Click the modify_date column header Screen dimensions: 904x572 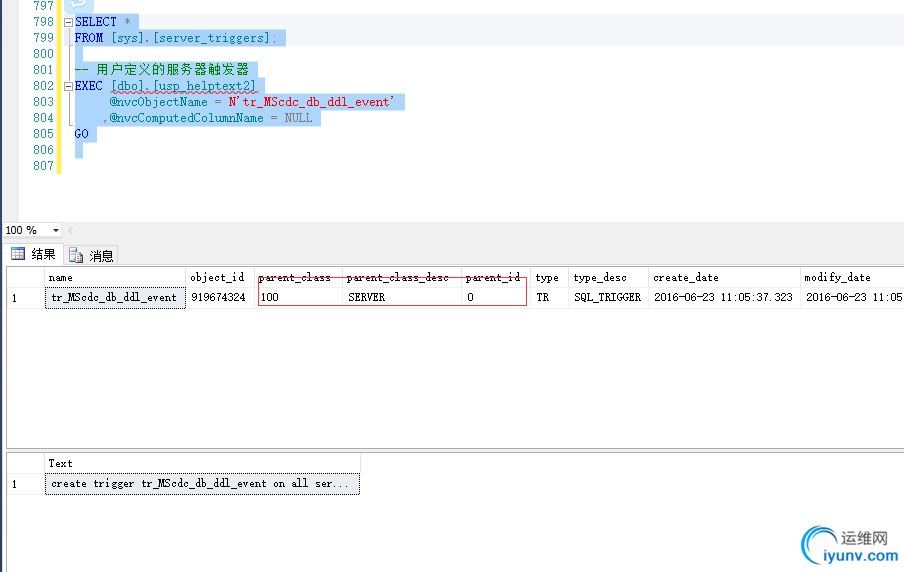pos(852,277)
